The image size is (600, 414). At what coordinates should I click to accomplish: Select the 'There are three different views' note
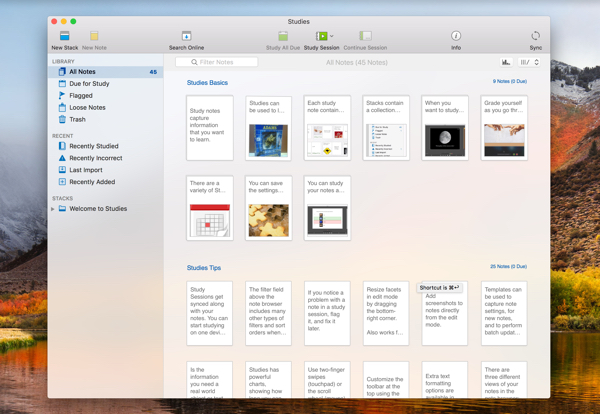coord(504,380)
